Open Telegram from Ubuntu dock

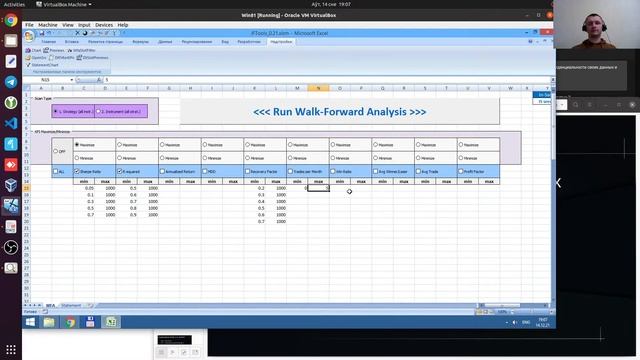pos(11,82)
